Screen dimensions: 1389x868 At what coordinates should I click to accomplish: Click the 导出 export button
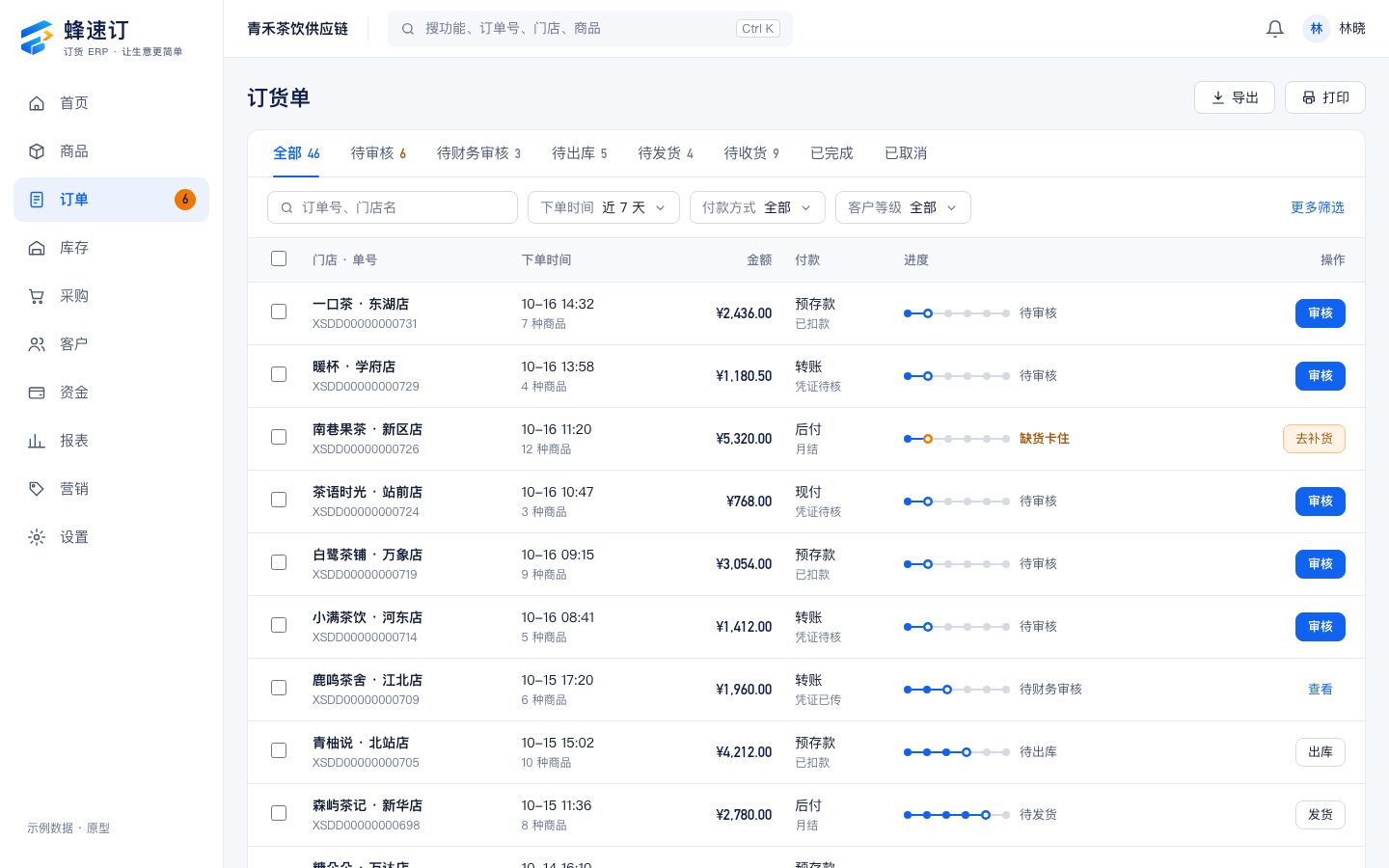(x=1235, y=97)
